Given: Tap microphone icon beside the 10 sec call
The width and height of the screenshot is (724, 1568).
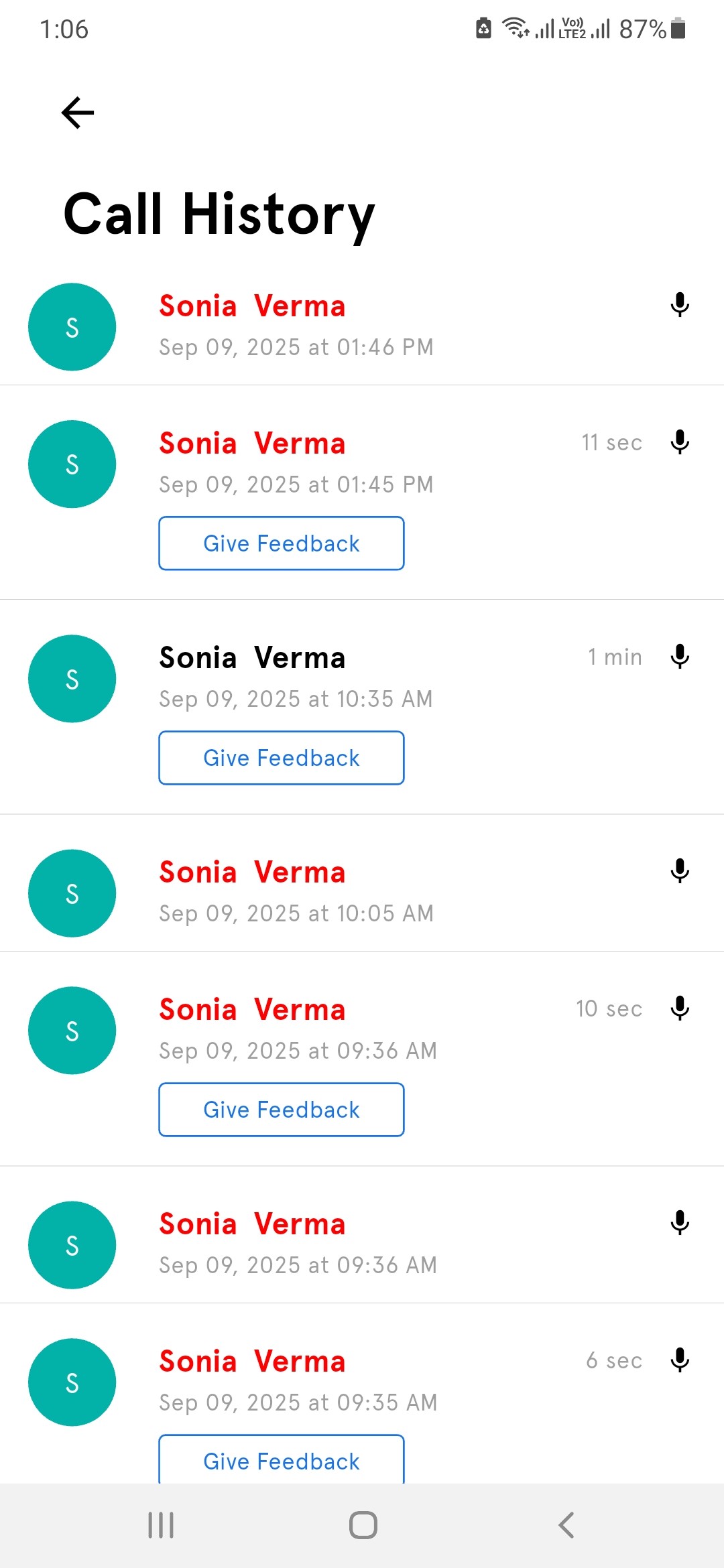Looking at the screenshot, I should pos(680,1008).
